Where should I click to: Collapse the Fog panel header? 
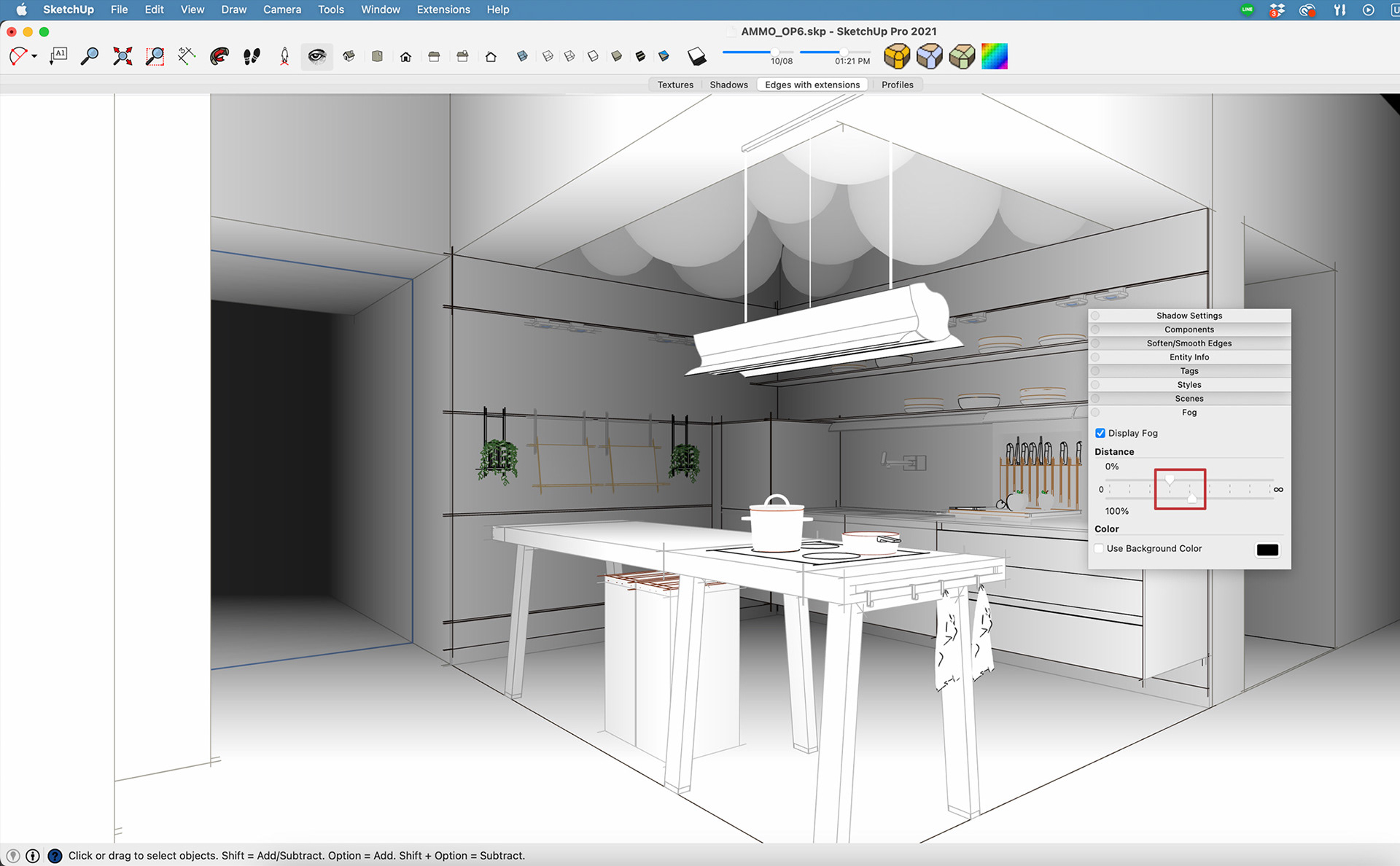point(1189,413)
